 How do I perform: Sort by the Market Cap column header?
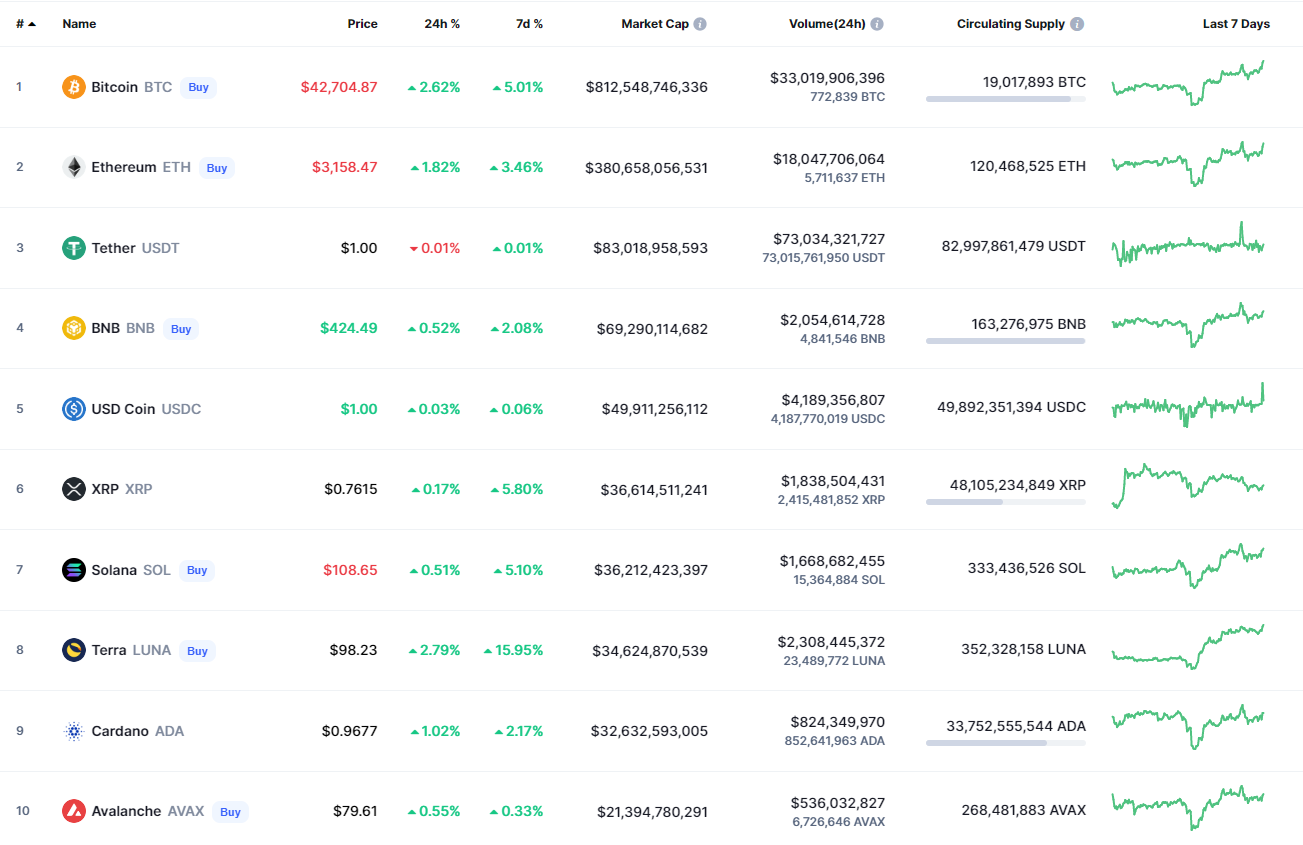655,24
